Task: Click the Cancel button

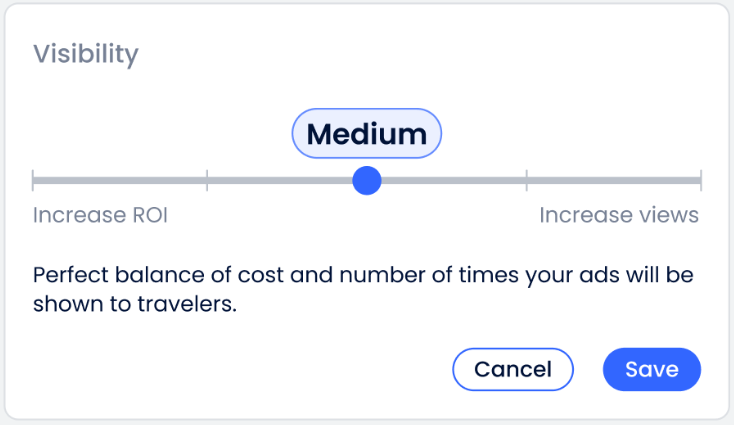Action: [x=512, y=369]
